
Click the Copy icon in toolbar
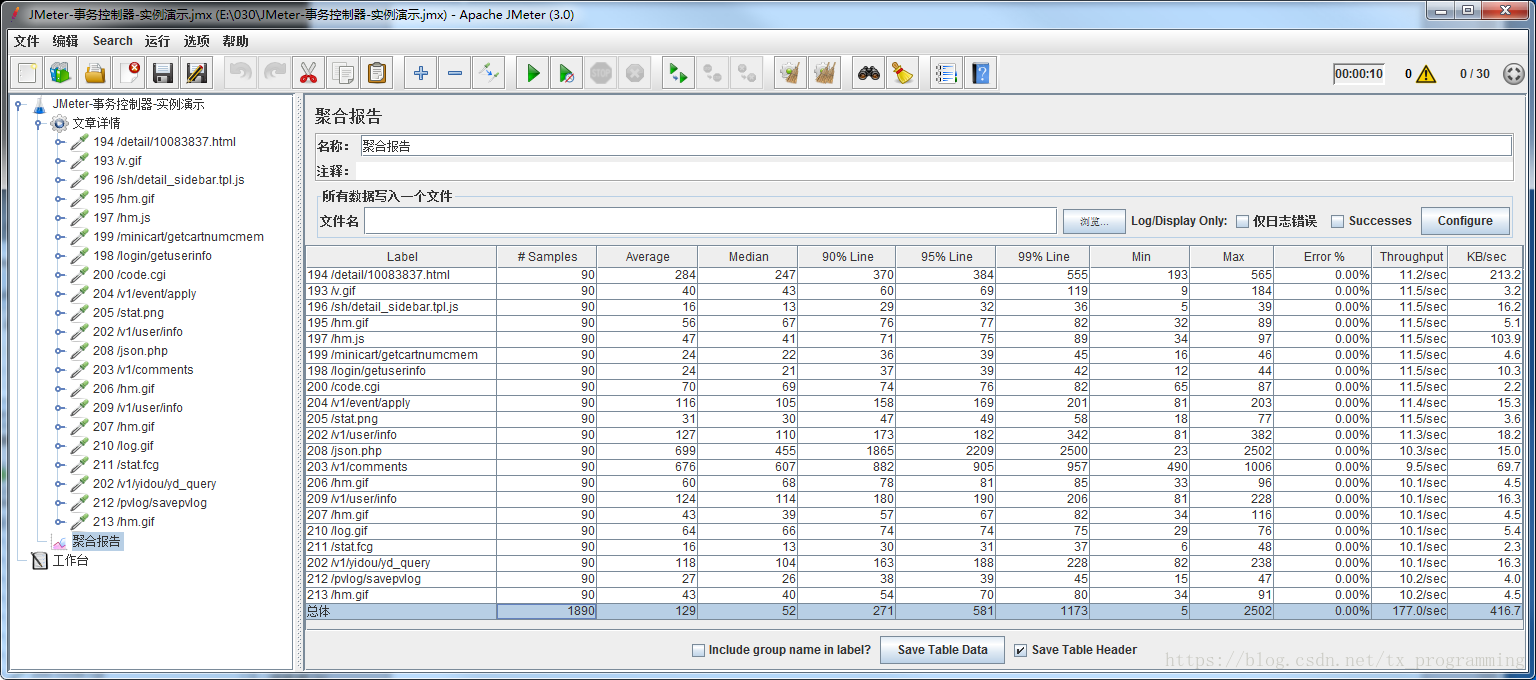click(x=342, y=73)
